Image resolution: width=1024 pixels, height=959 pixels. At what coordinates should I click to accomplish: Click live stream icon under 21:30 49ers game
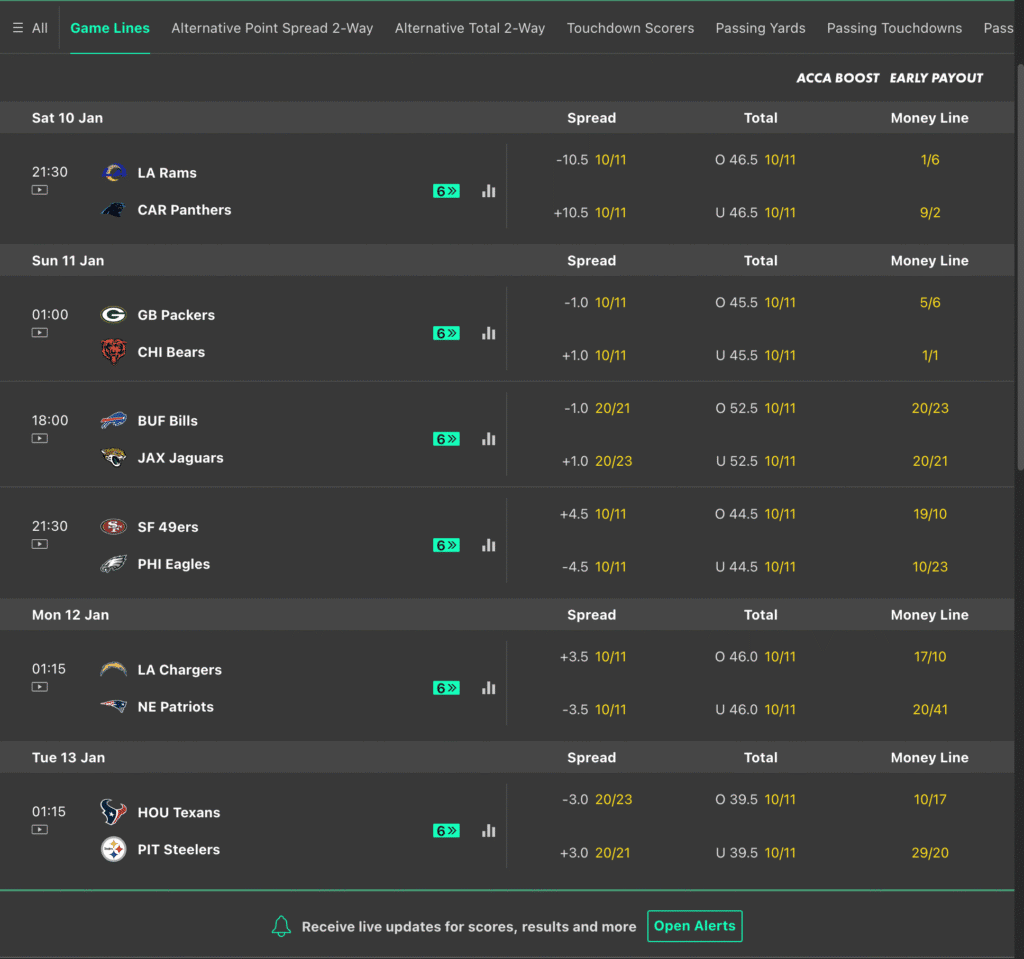pyautogui.click(x=40, y=544)
